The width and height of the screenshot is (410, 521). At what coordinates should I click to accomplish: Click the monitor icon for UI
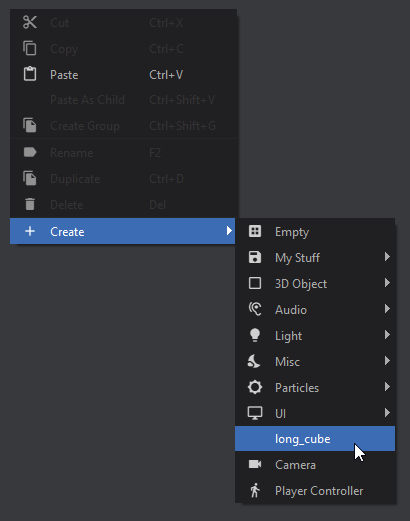[x=255, y=413]
